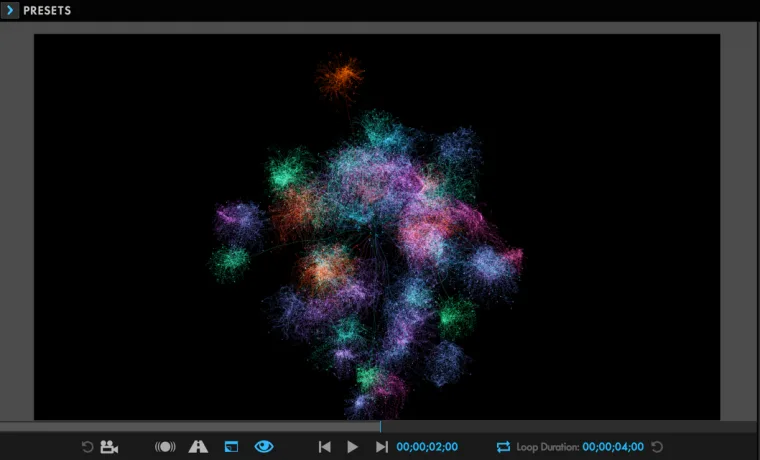Click the Loop Duration label
Viewport: 760px width, 460px height.
coord(548,446)
